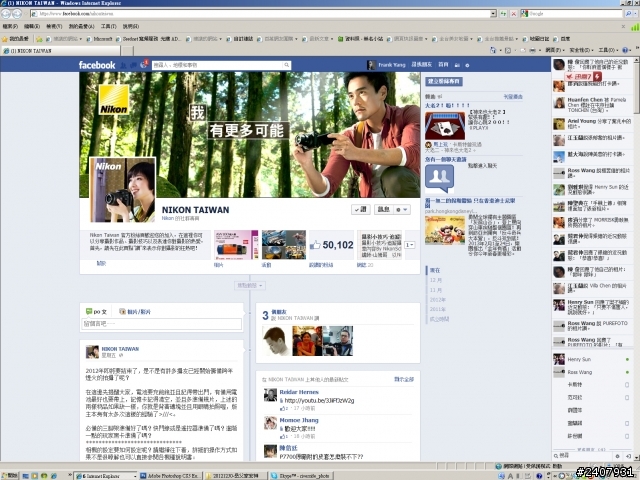Open the View (檢視) menu
640x480 pixels.
tap(54, 27)
